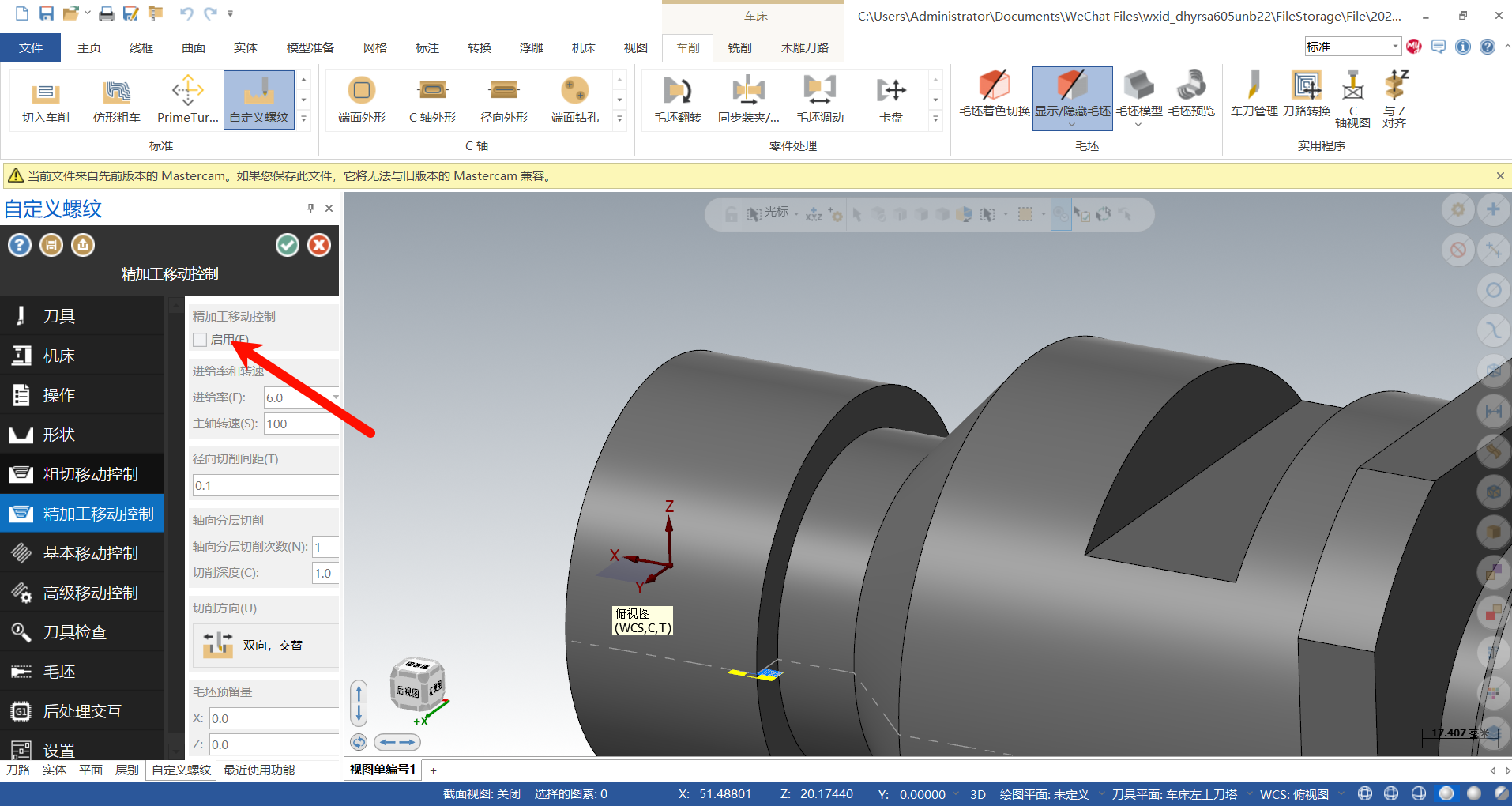Open the 刀具检查 page
The height and width of the screenshot is (806, 1512).
(x=82, y=632)
